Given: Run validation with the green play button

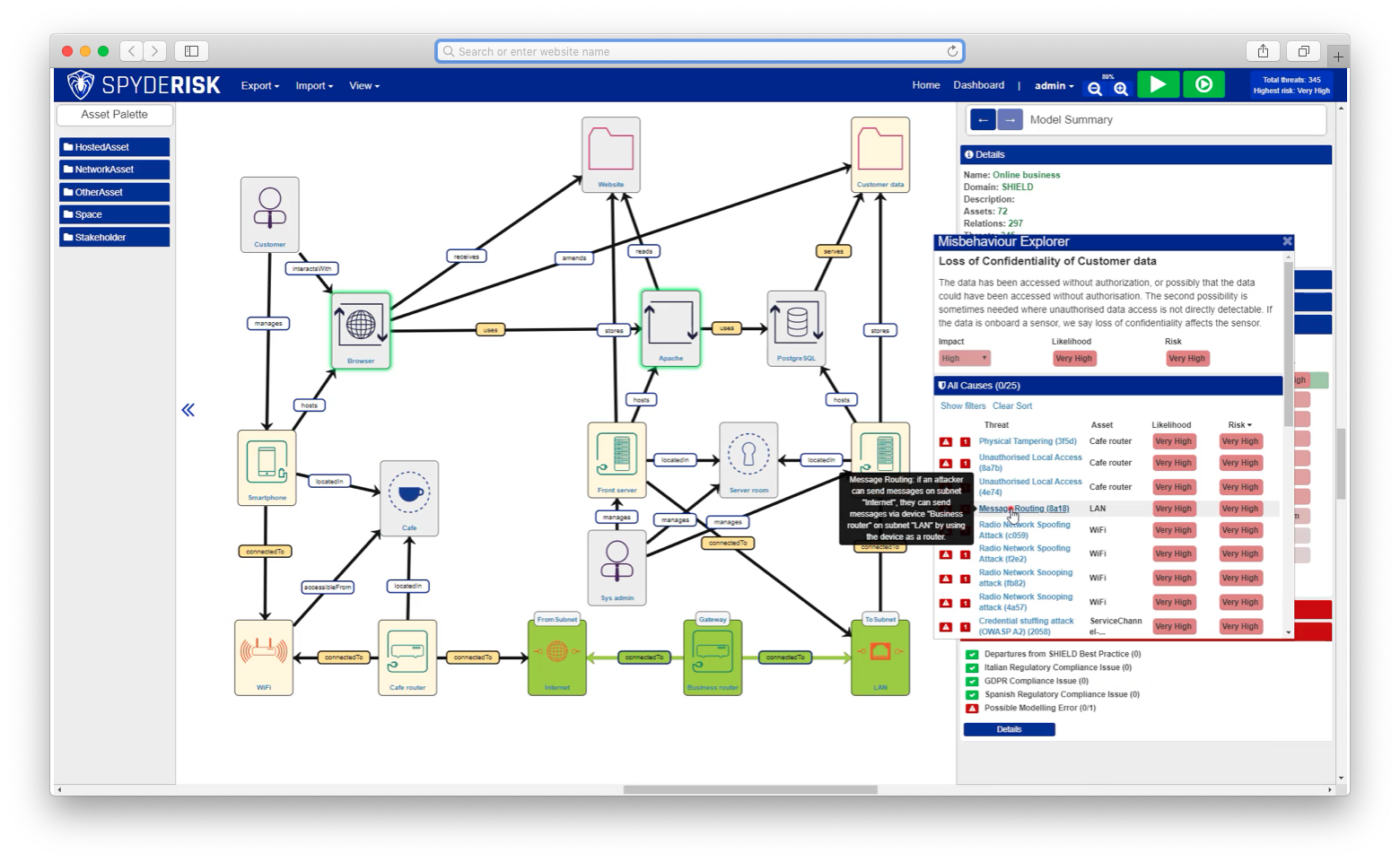Looking at the screenshot, I should coord(1158,84).
